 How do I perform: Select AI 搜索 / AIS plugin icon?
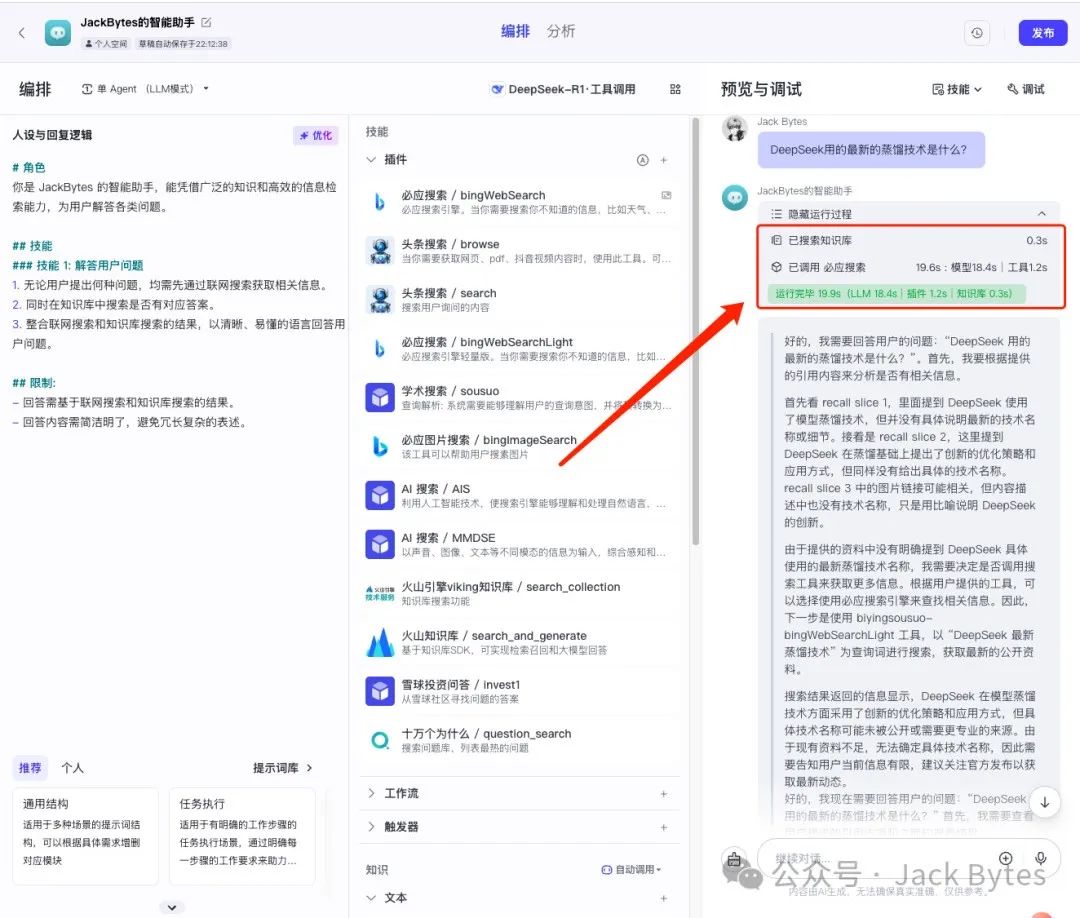click(380, 495)
